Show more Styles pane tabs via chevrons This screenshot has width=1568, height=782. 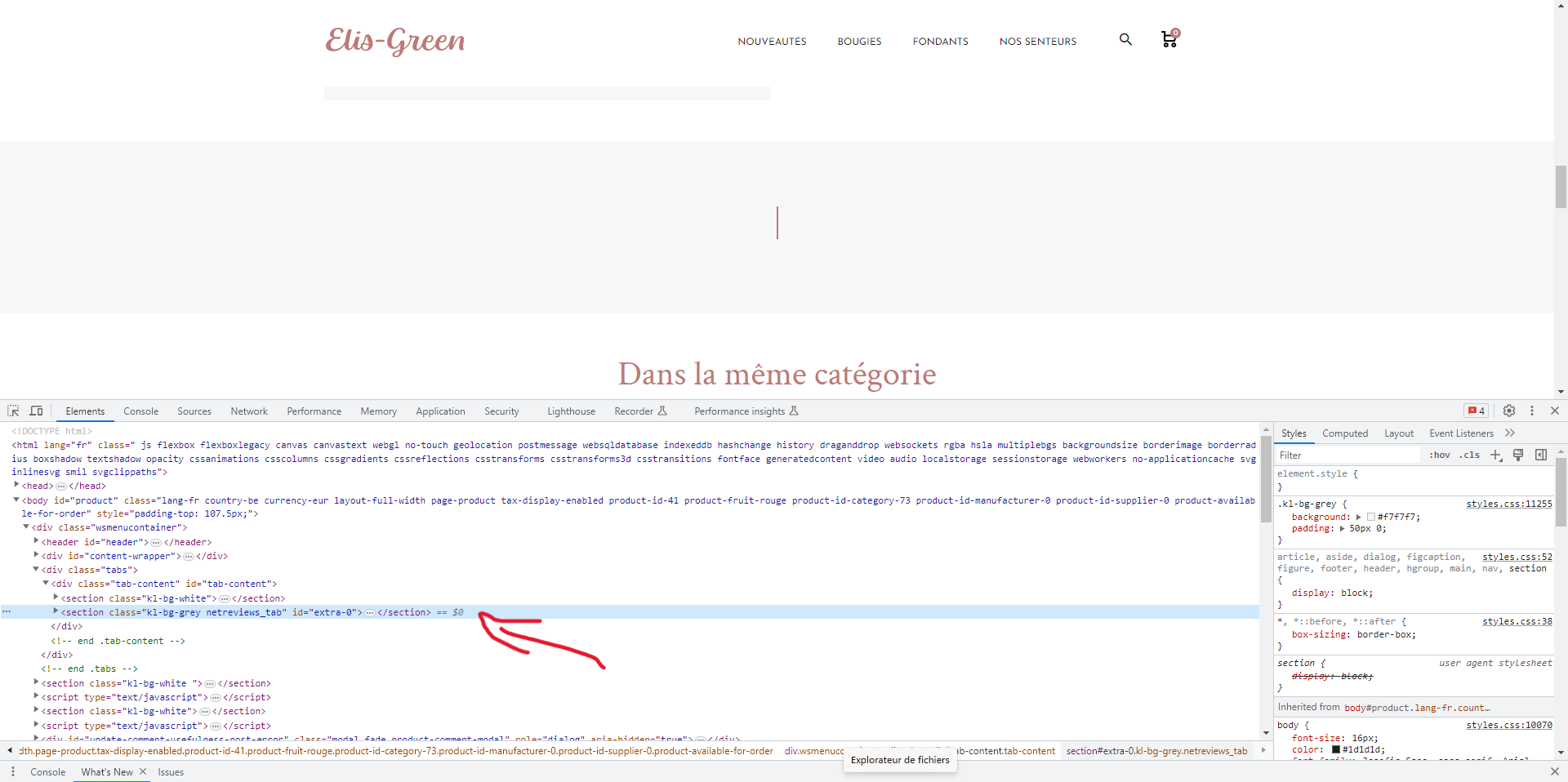pos(1510,433)
